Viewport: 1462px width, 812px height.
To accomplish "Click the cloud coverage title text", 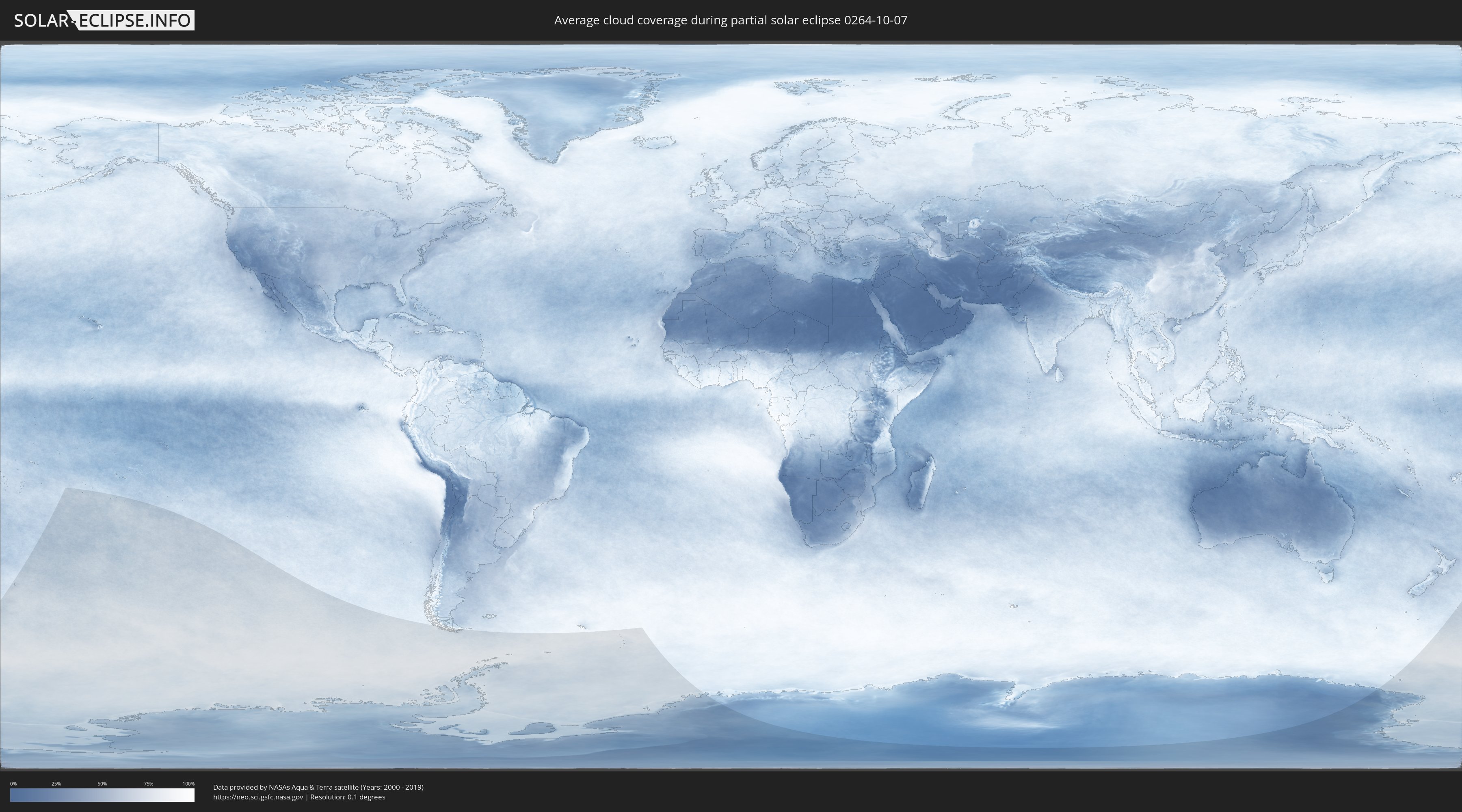I will click(x=731, y=20).
